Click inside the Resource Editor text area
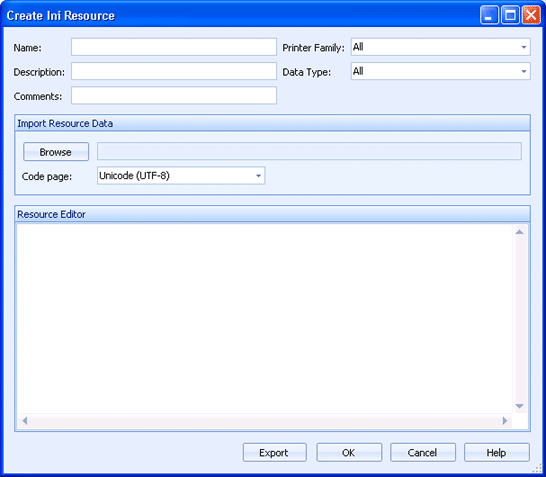This screenshot has height=477, width=546. point(265,319)
